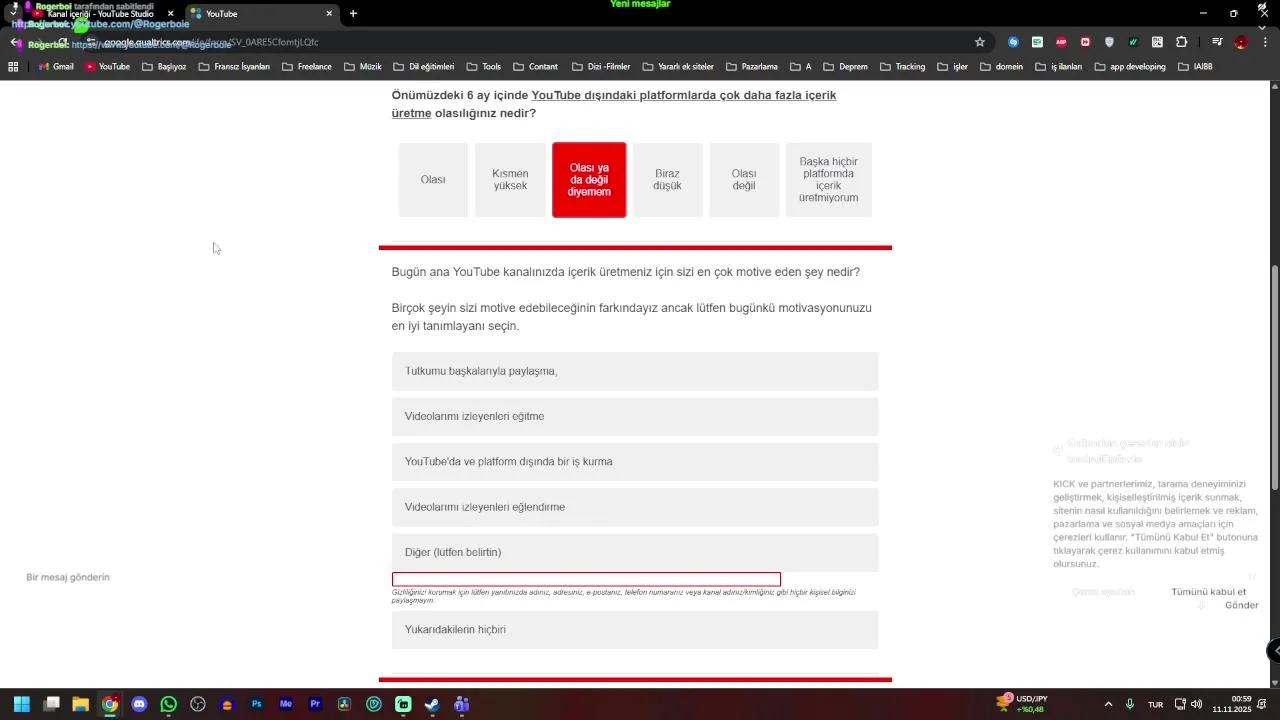Launch Adobe Media Encoder from taskbar

[x=286, y=704]
